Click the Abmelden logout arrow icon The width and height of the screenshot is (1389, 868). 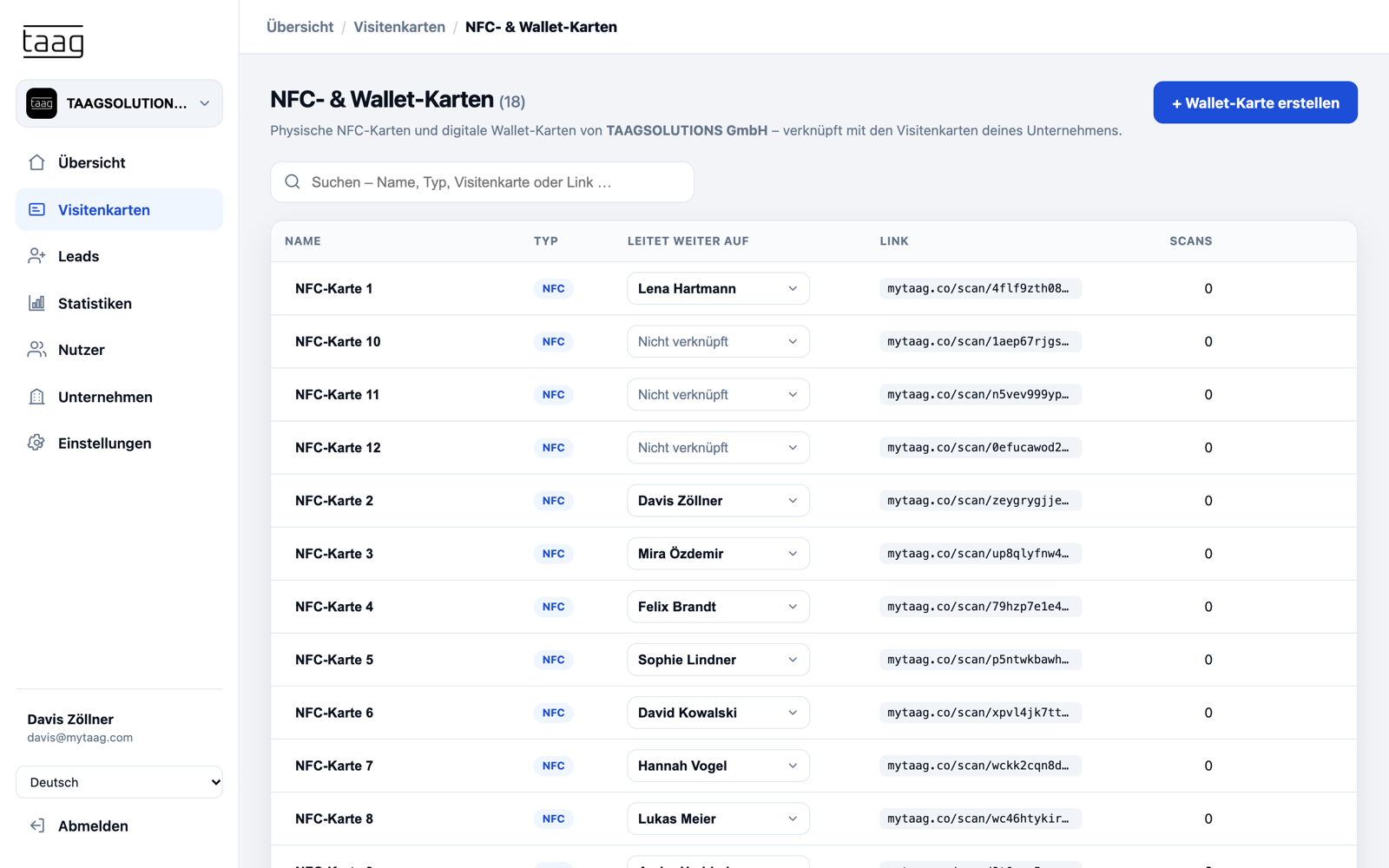pos(36,825)
